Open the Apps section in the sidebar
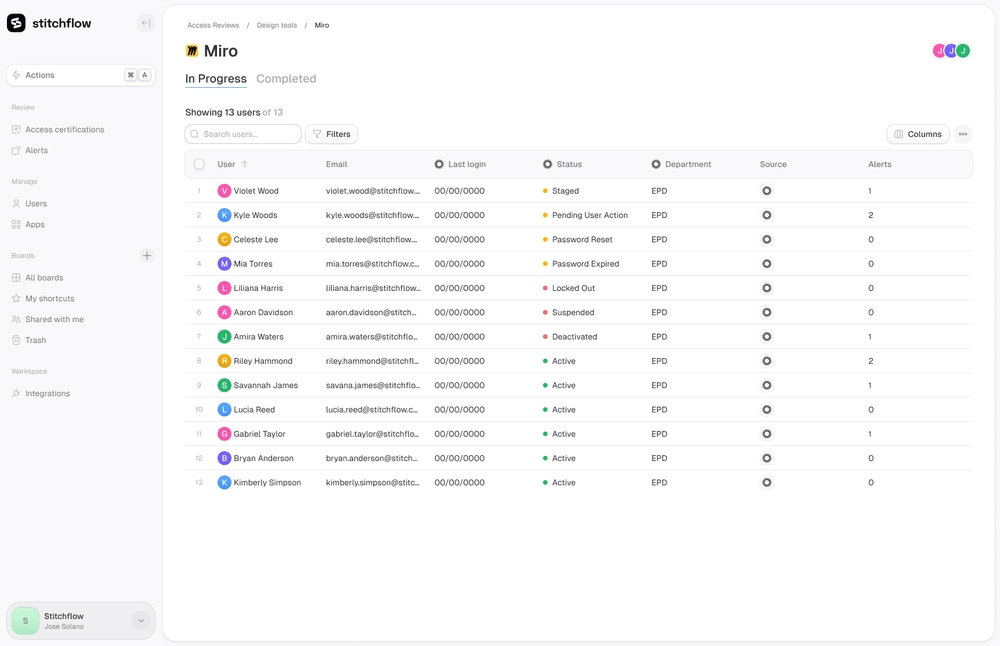1000x646 pixels. pos(35,224)
